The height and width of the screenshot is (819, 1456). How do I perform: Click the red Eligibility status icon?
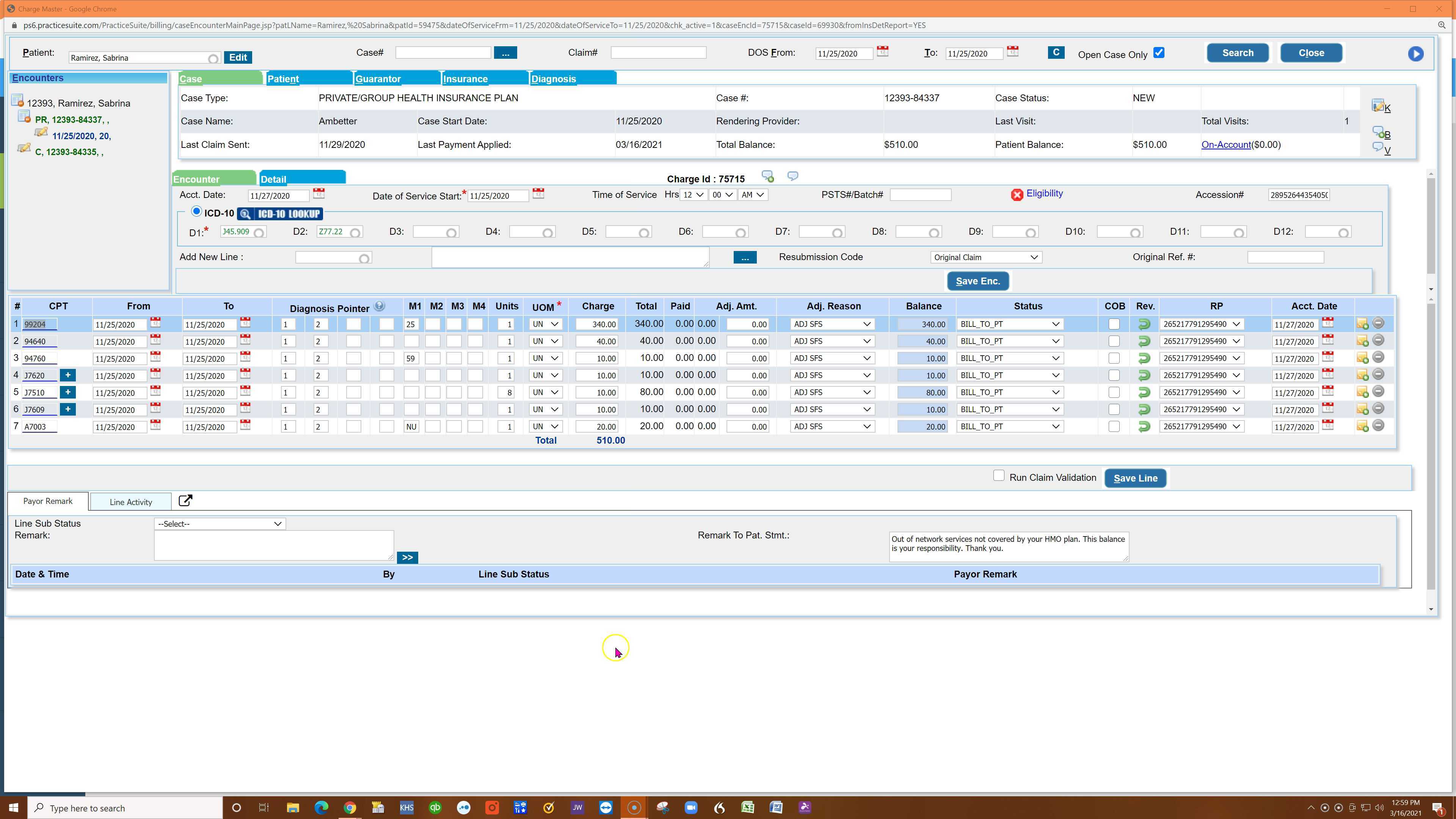(1017, 195)
